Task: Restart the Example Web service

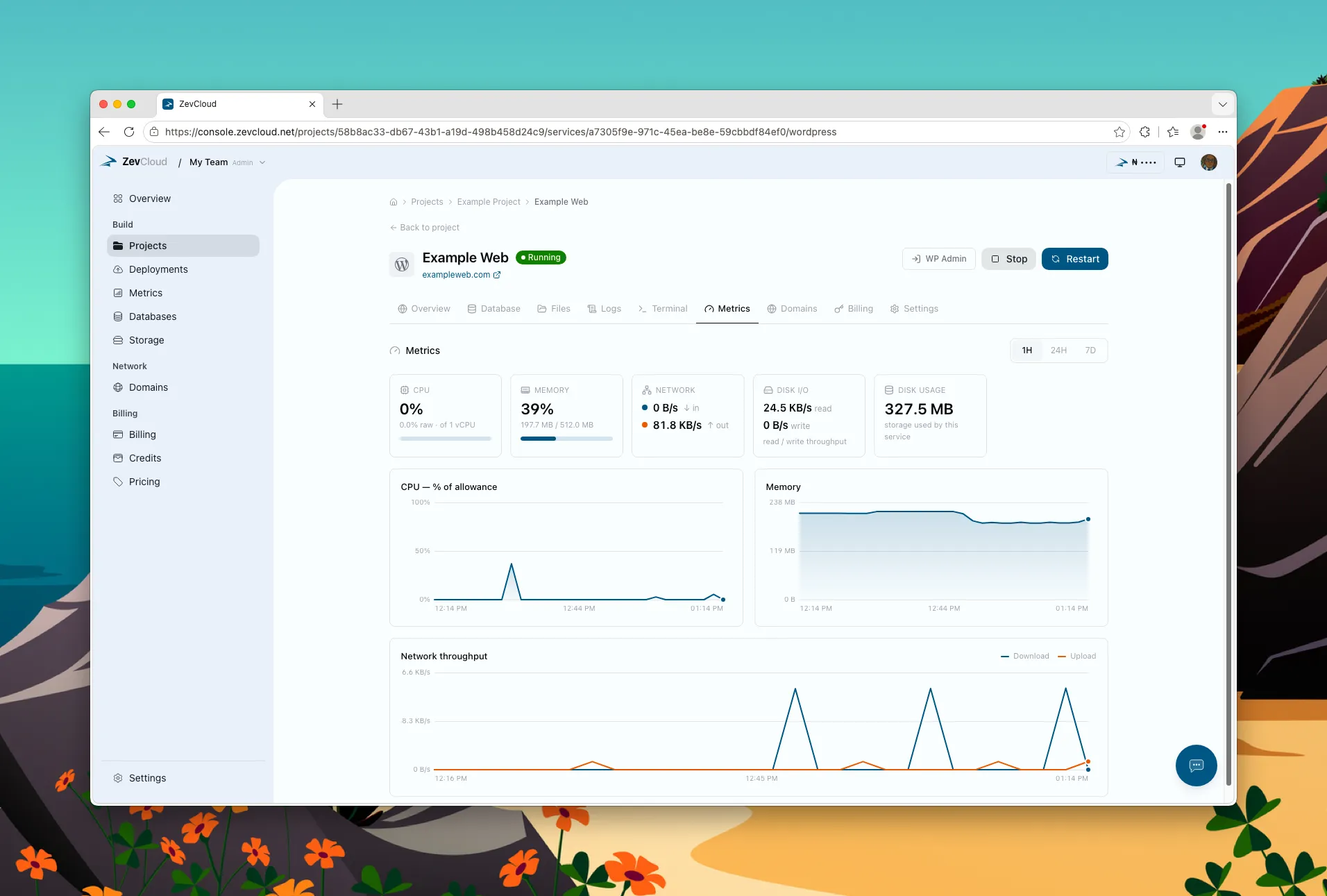Action: click(x=1075, y=259)
